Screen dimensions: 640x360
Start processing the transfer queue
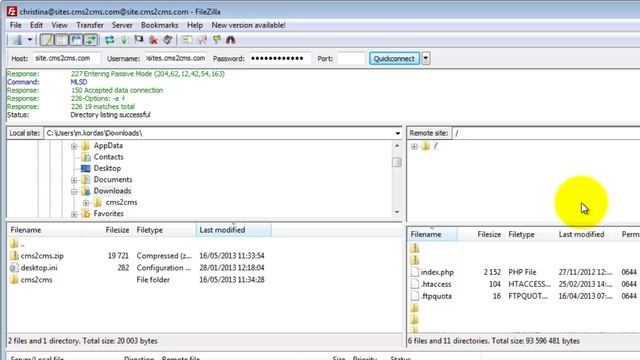pos(124,40)
